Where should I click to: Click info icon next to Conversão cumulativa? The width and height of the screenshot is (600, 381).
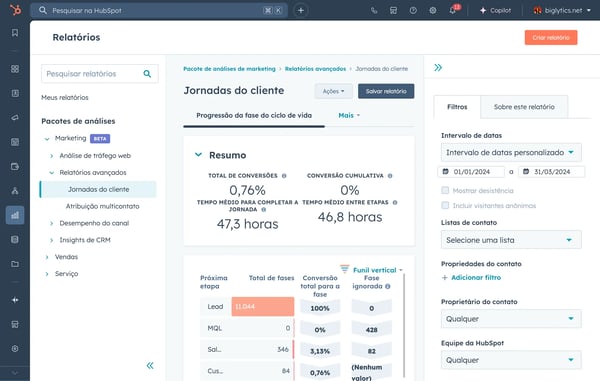coord(390,176)
